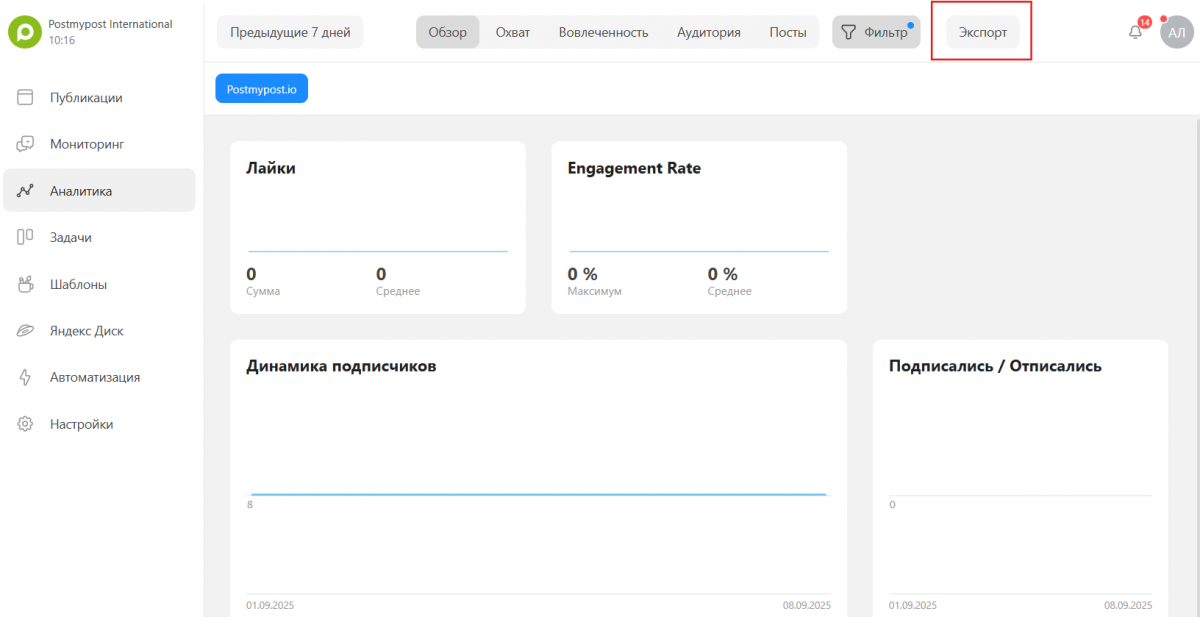Open the Посты tab
Viewport: 1200px width, 617px height.
click(x=788, y=32)
